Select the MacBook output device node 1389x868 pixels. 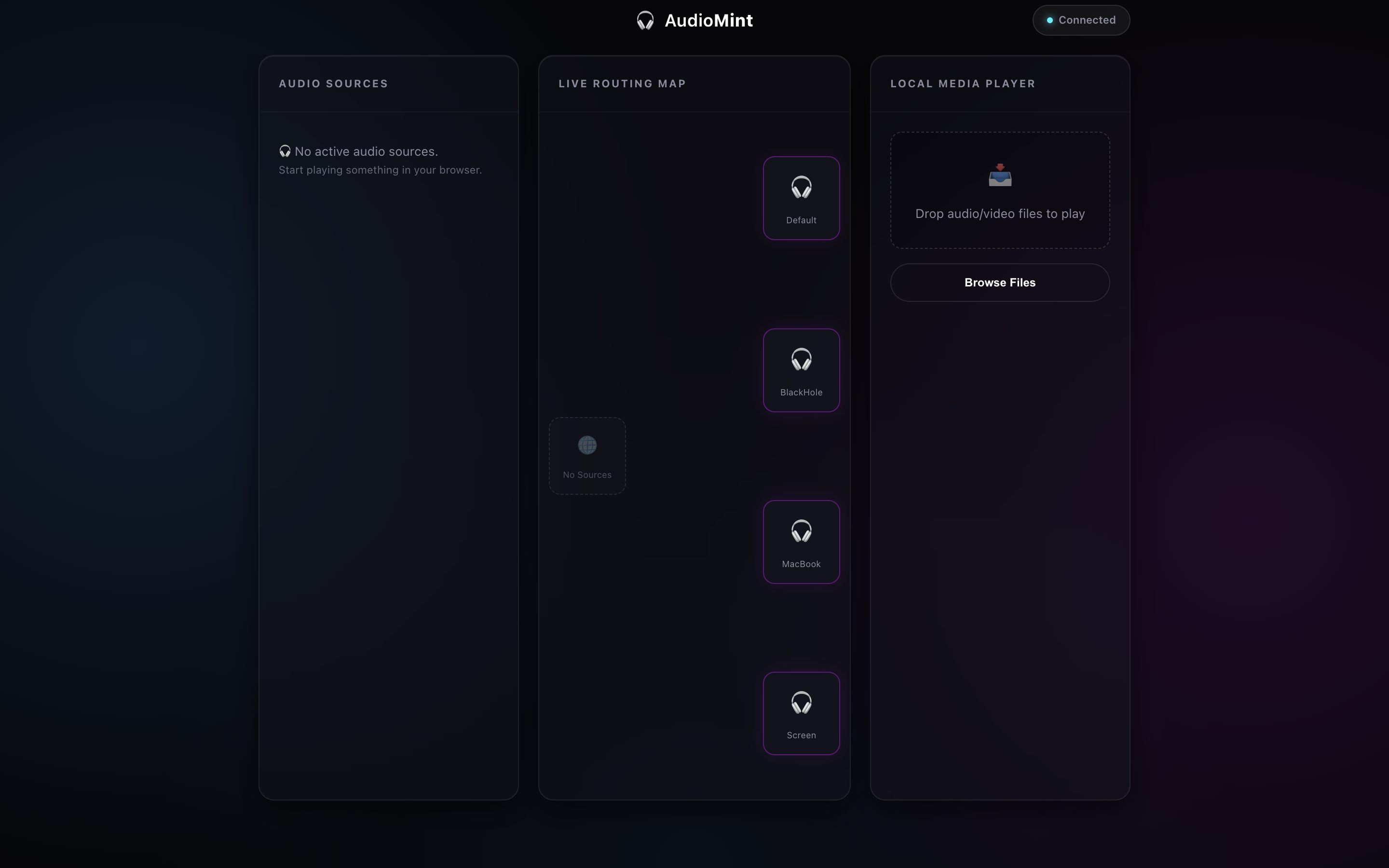[801, 542]
